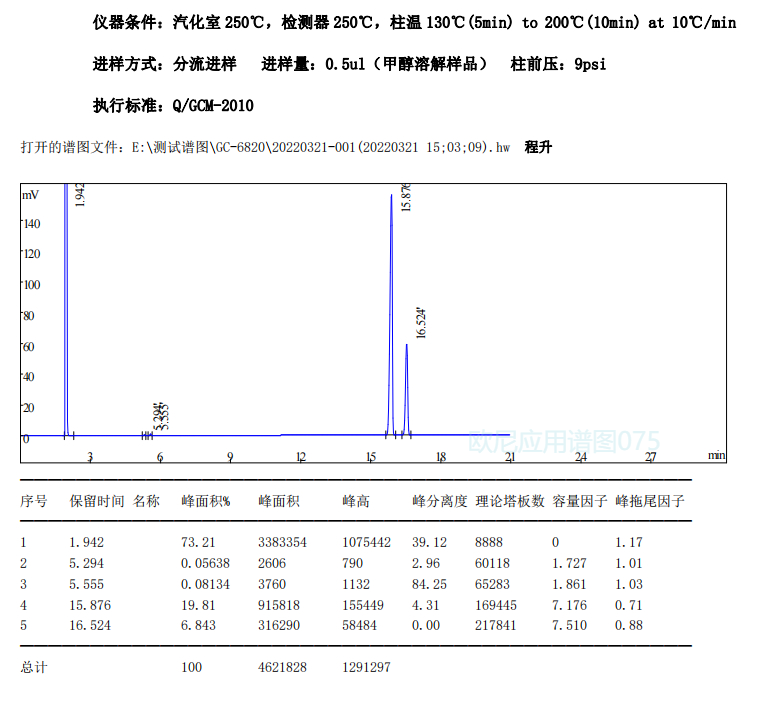Screen dimensions: 758x701
Task: Click theoretical plates value 217841
Action: click(x=496, y=626)
